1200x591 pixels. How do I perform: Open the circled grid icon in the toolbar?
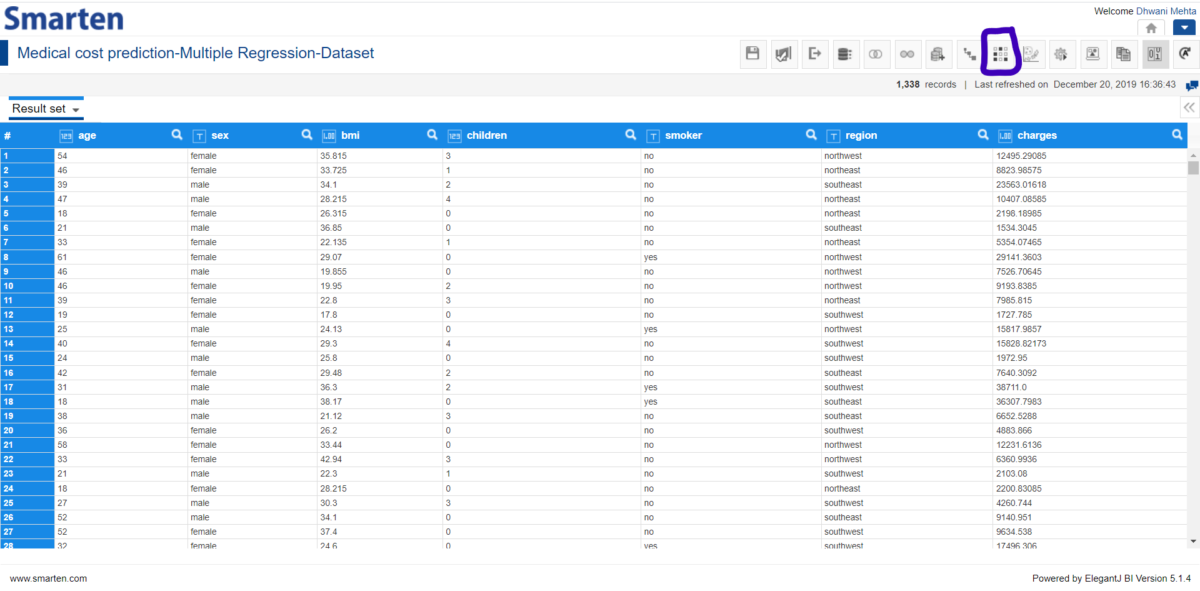(1000, 54)
